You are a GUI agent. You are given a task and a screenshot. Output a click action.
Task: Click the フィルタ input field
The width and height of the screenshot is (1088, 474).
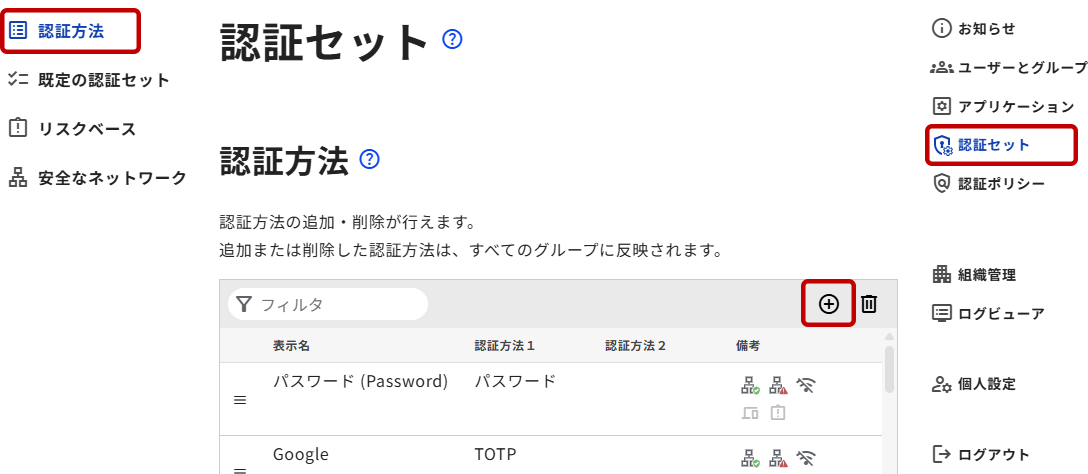338,304
